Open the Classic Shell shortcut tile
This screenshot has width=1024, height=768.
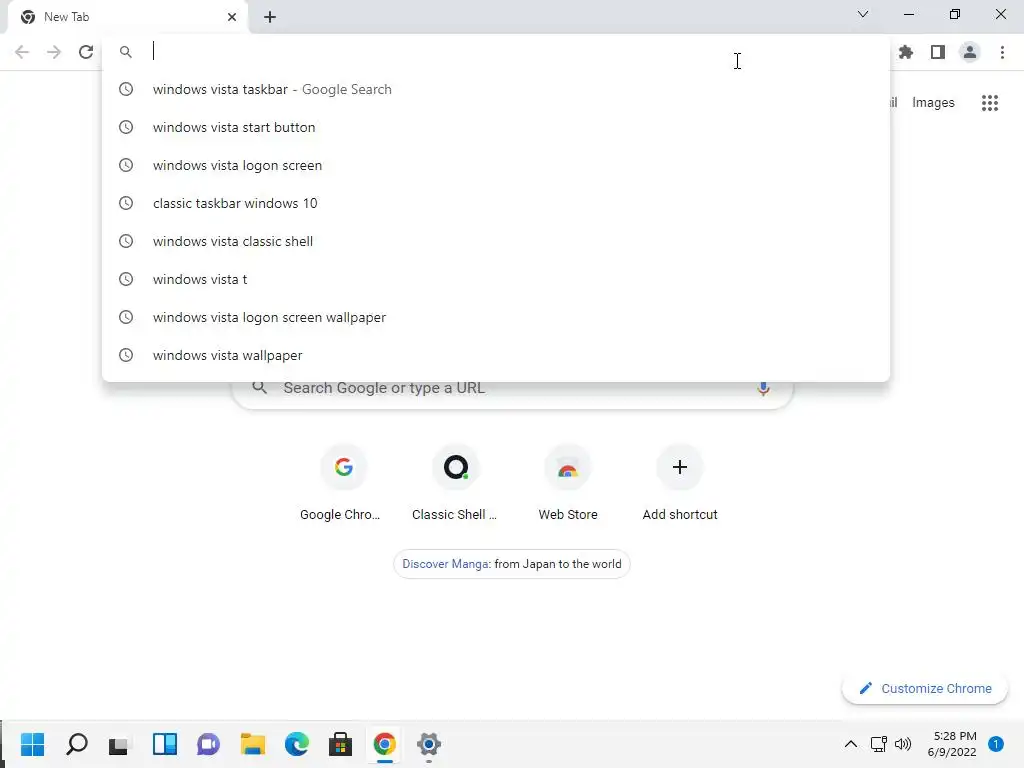tap(455, 483)
